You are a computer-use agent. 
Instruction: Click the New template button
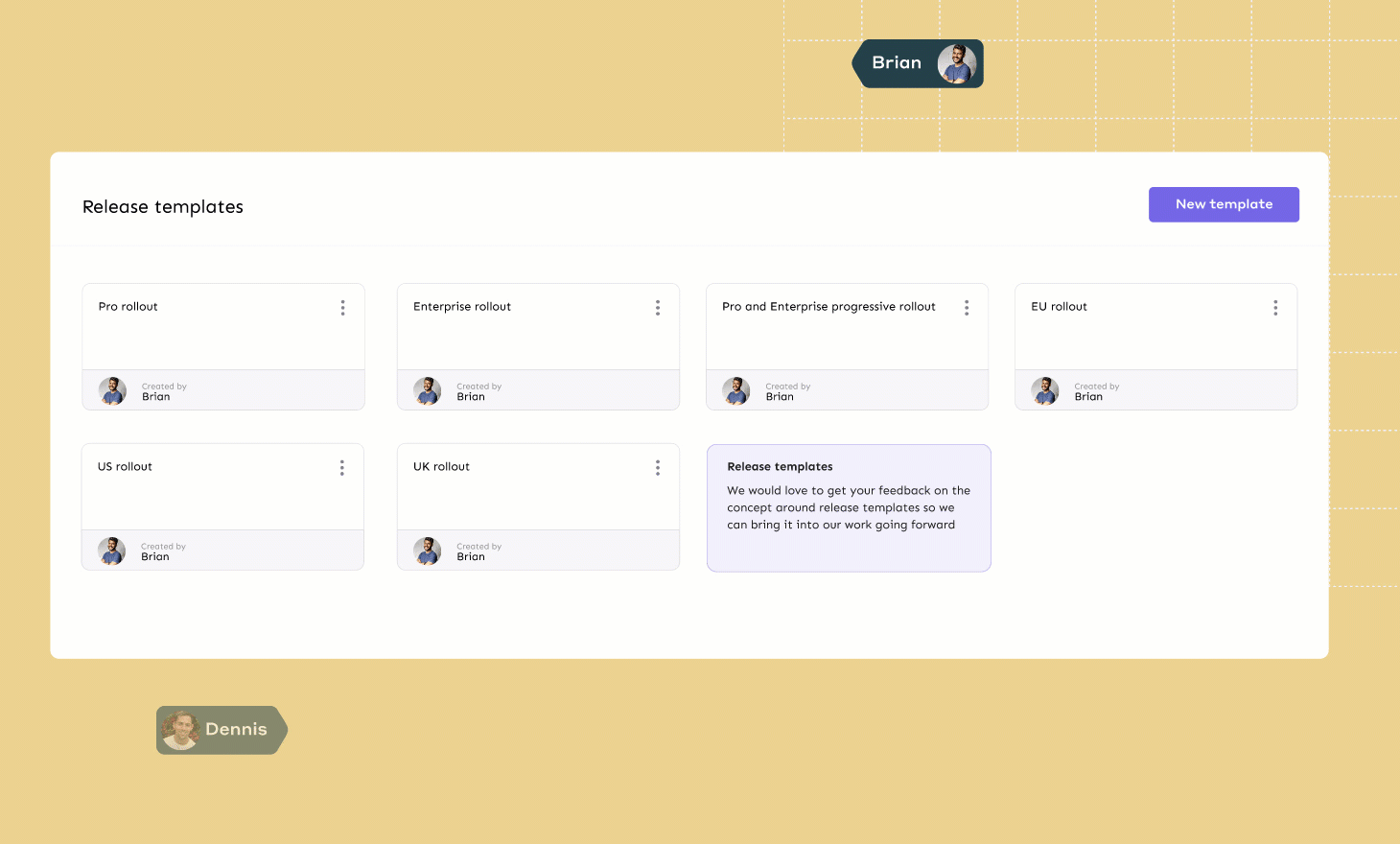(x=1224, y=204)
